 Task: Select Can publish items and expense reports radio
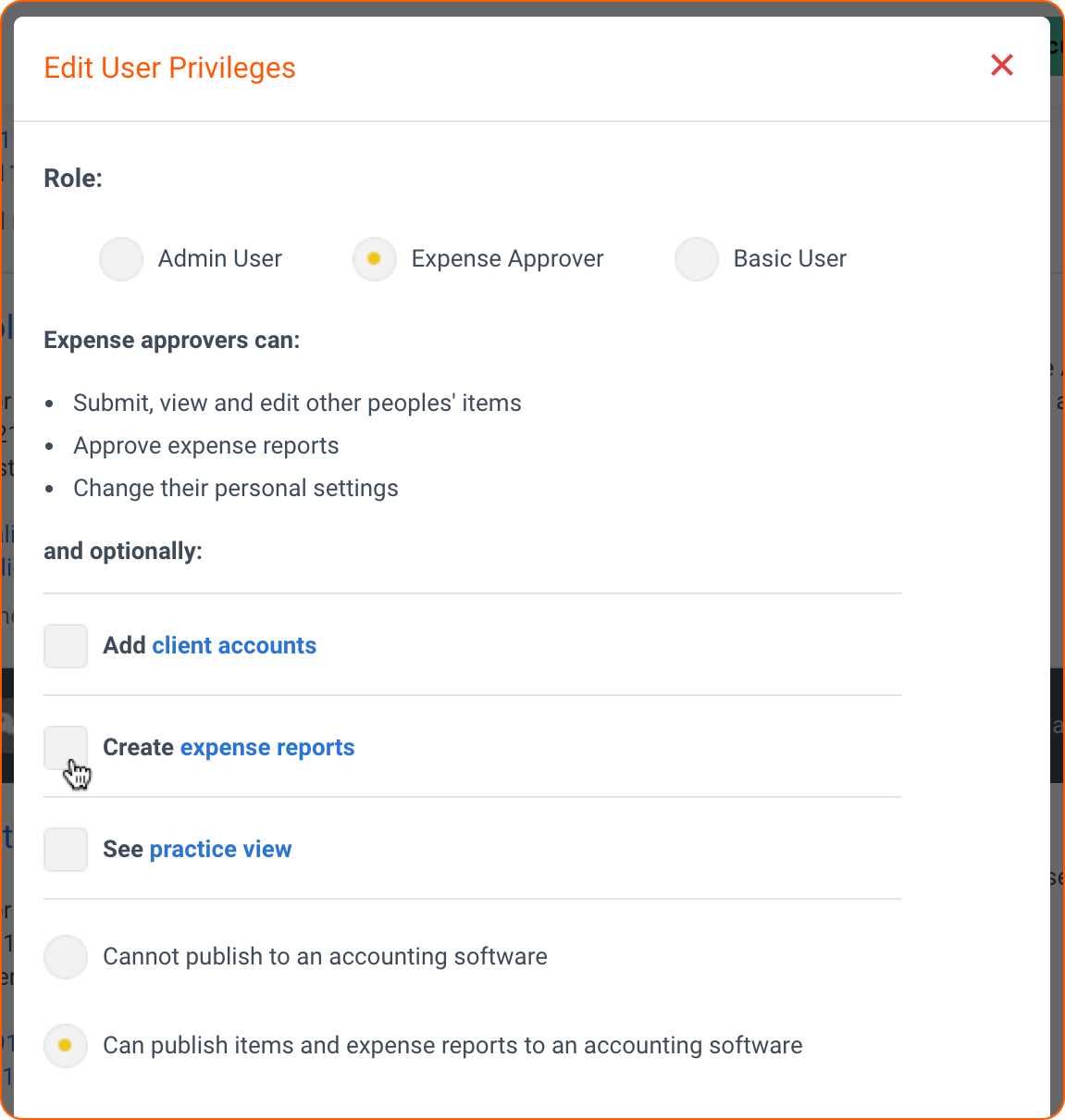(66, 1046)
